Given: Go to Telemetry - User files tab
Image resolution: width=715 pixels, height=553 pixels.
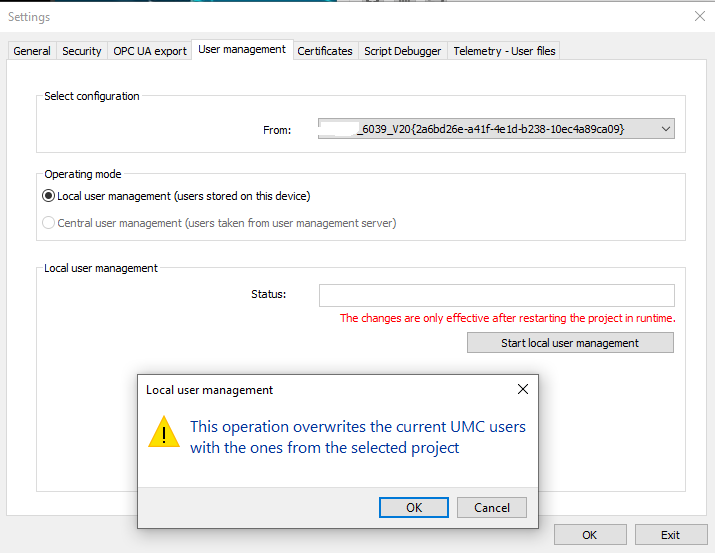Looking at the screenshot, I should click(x=504, y=51).
